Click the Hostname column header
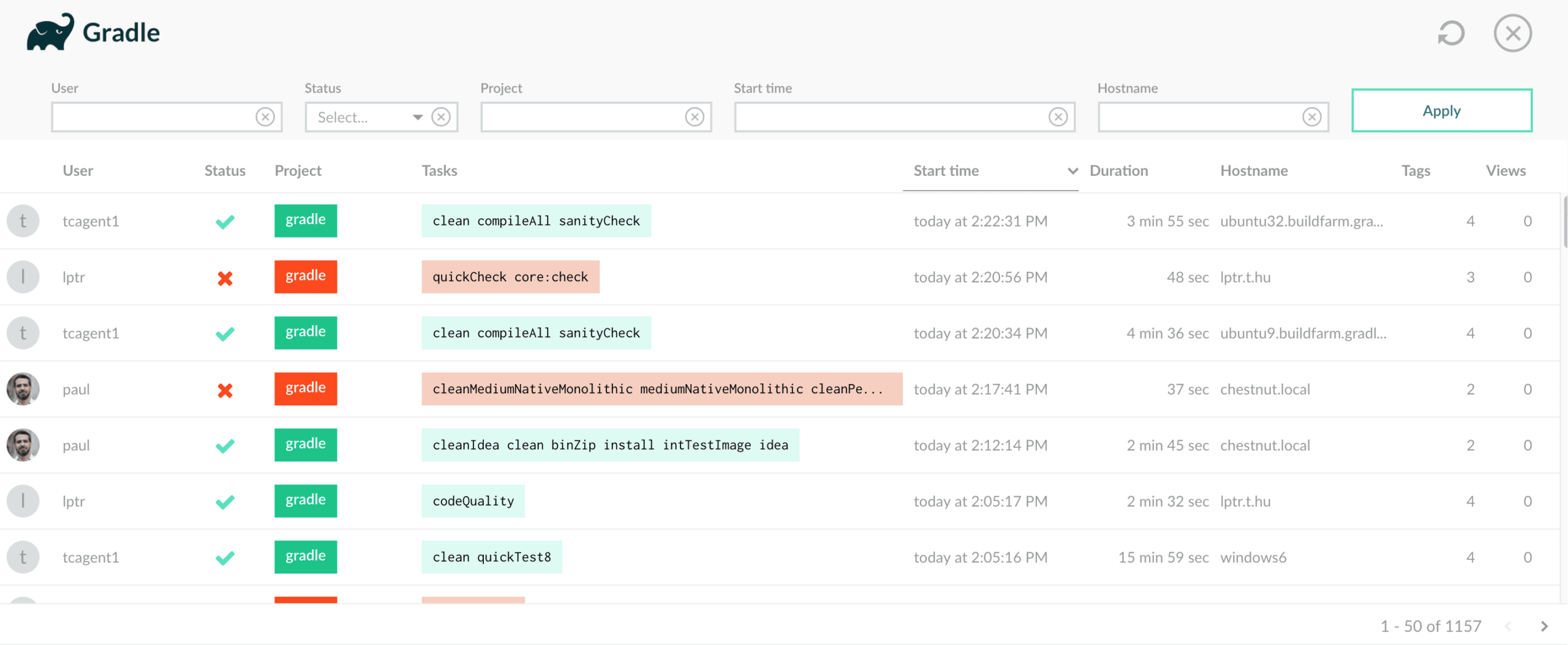The height and width of the screenshot is (645, 1568). 1253,171
